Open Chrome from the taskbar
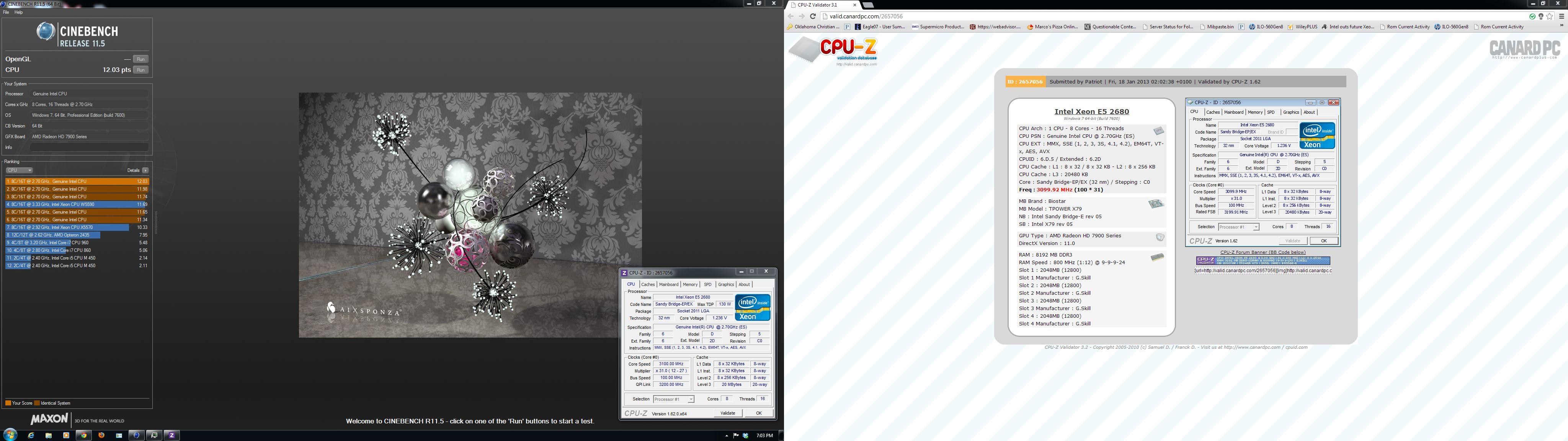 pyautogui.click(x=83, y=435)
